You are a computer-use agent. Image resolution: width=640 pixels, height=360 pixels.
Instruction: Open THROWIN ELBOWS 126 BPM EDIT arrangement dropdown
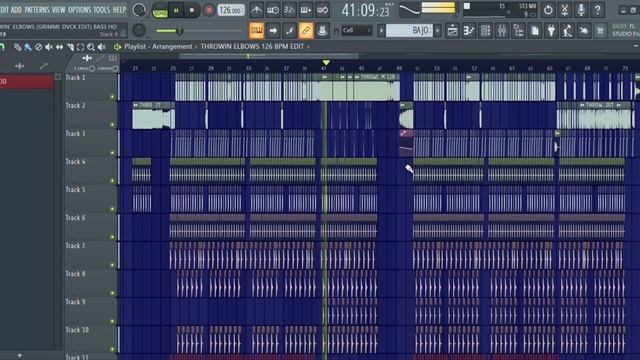[252, 47]
